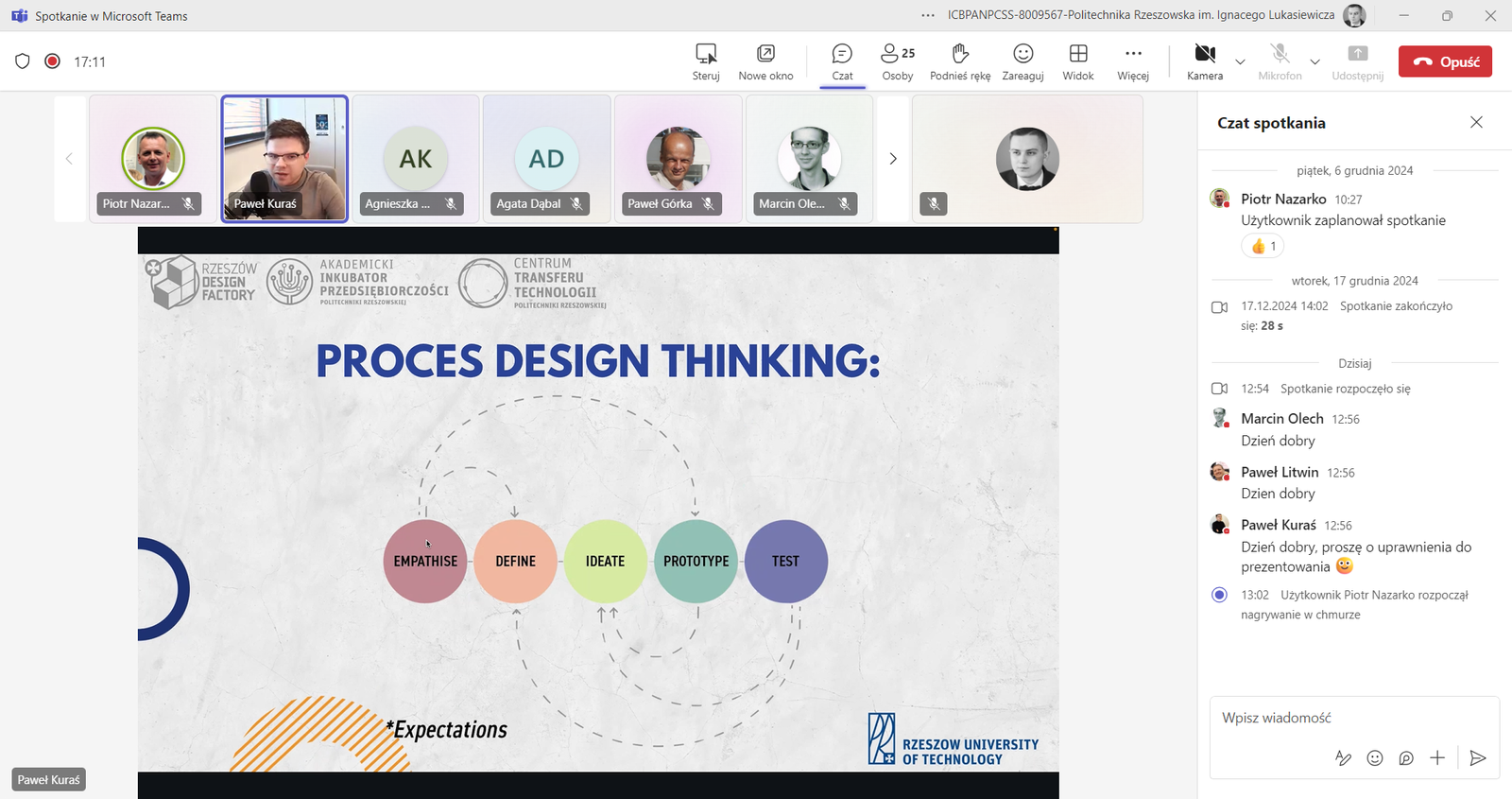Click the Opuść leave meeting button
Viewport: 1512px width, 799px height.
[1445, 61]
